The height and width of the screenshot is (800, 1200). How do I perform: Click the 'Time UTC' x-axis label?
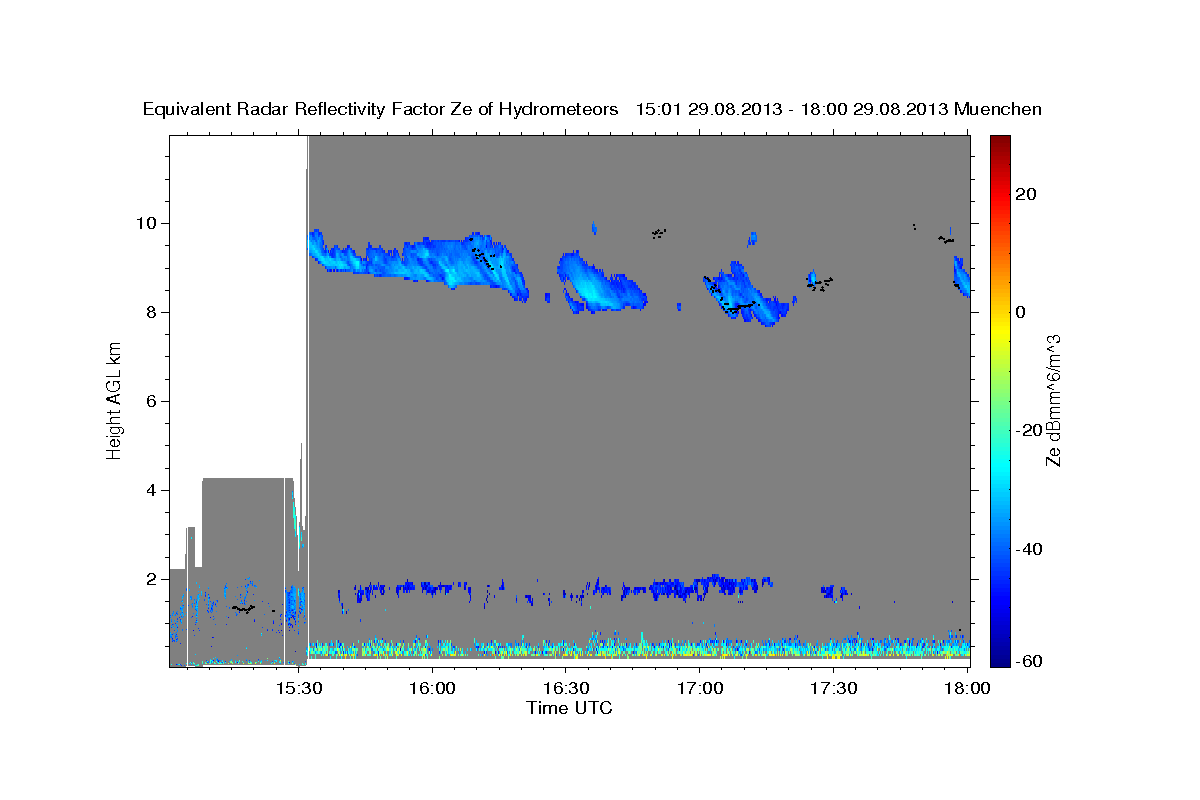(569, 708)
